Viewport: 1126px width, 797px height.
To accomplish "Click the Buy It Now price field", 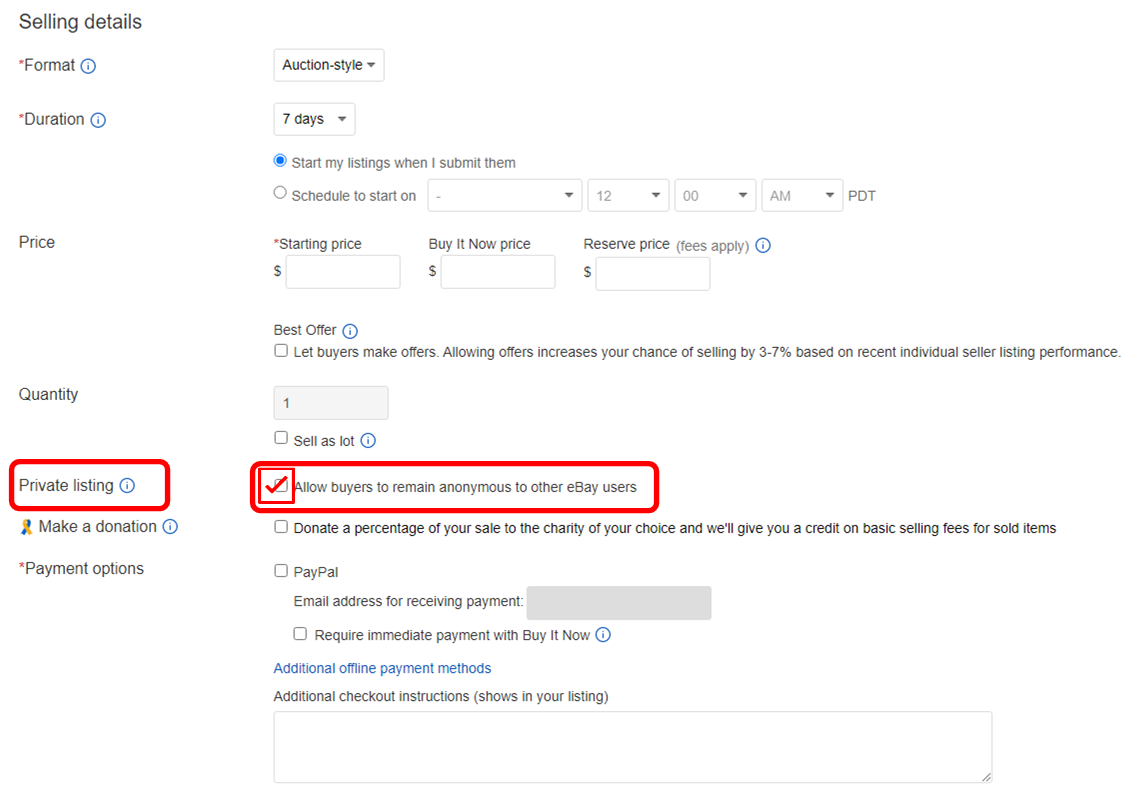I will (498, 272).
